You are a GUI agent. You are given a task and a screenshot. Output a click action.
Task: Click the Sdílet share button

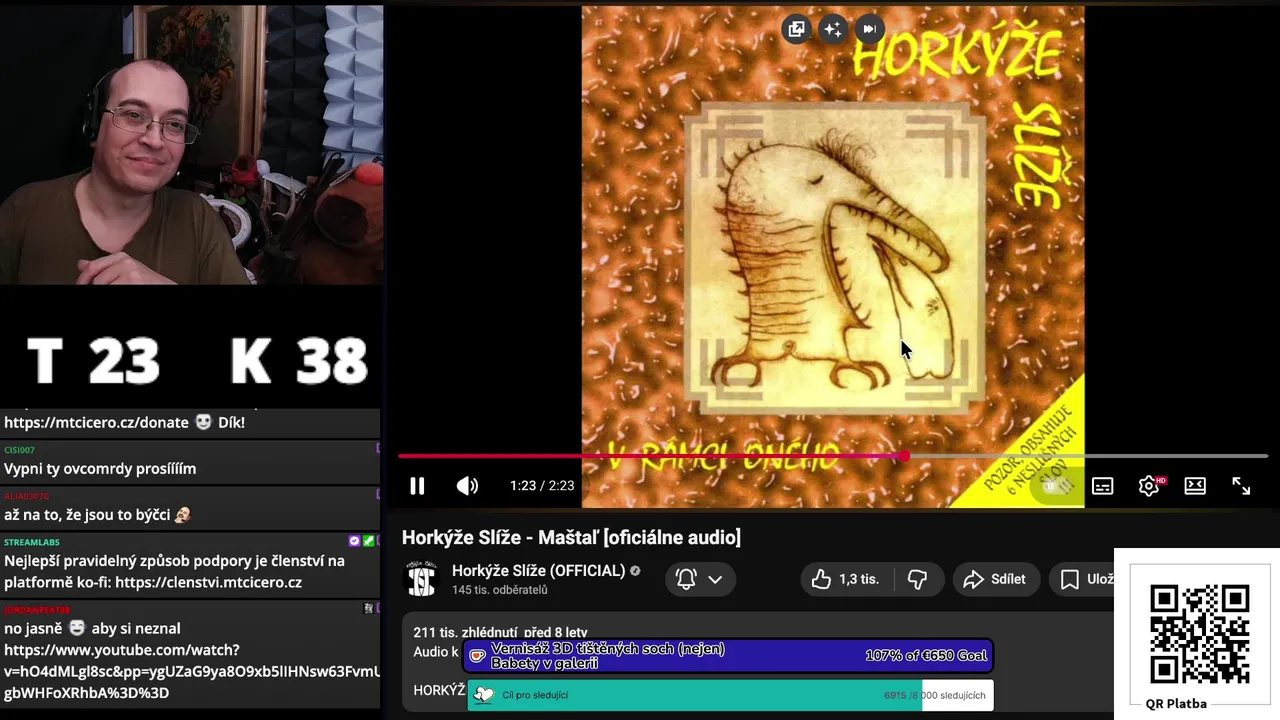click(995, 579)
